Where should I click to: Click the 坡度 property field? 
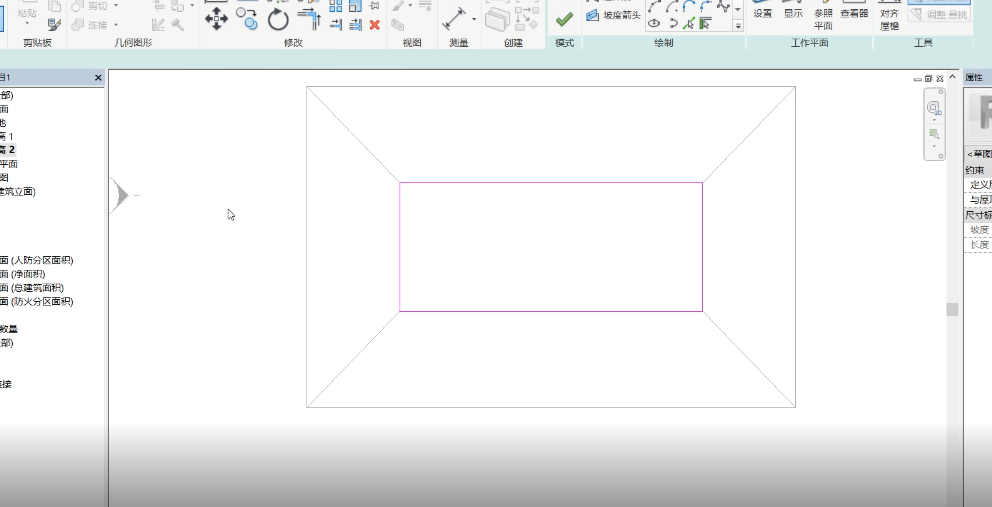[978, 230]
